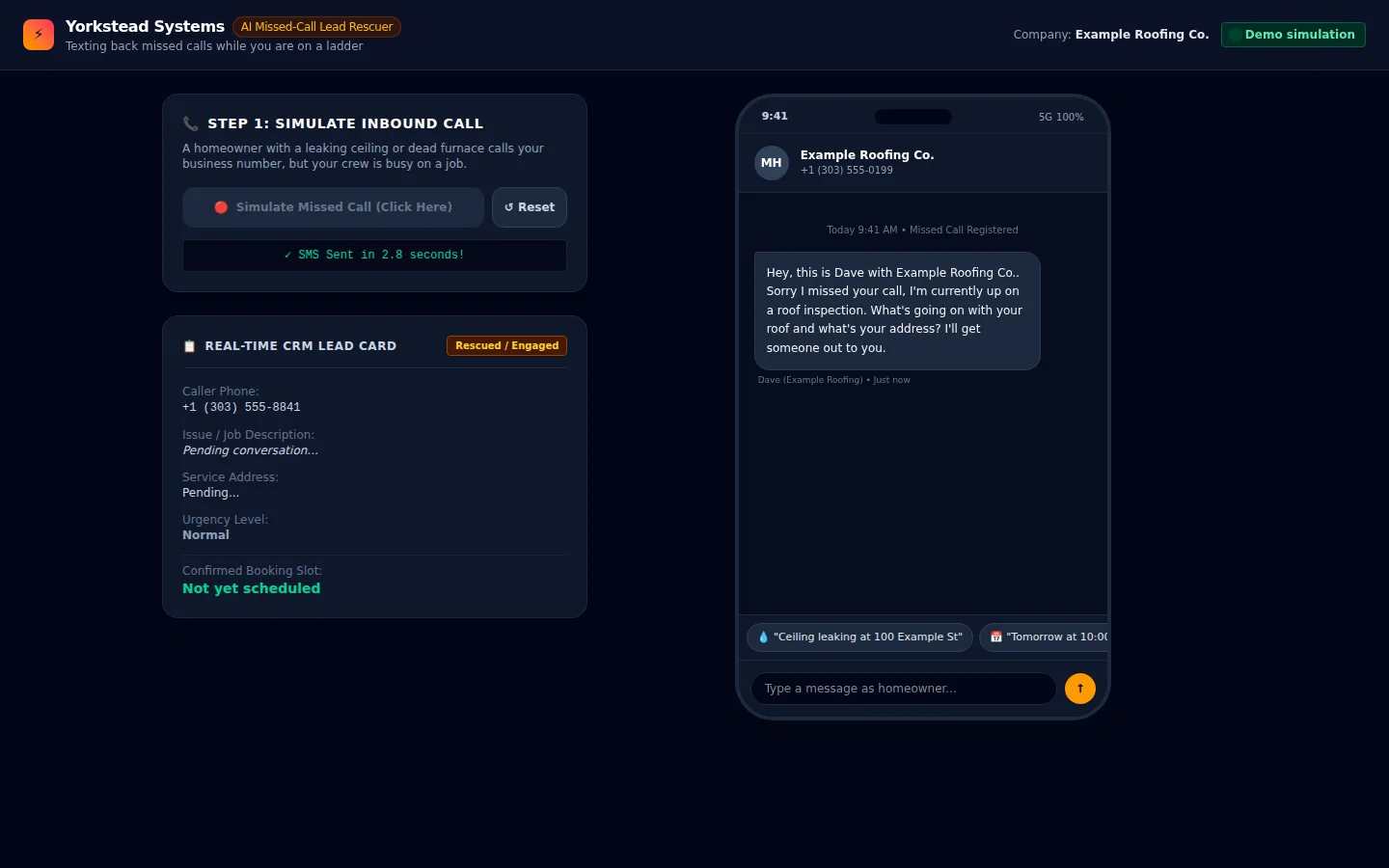Screen dimensions: 1389x868
Task: Click the Rescued / Engaged status badge
Action: pos(507,345)
